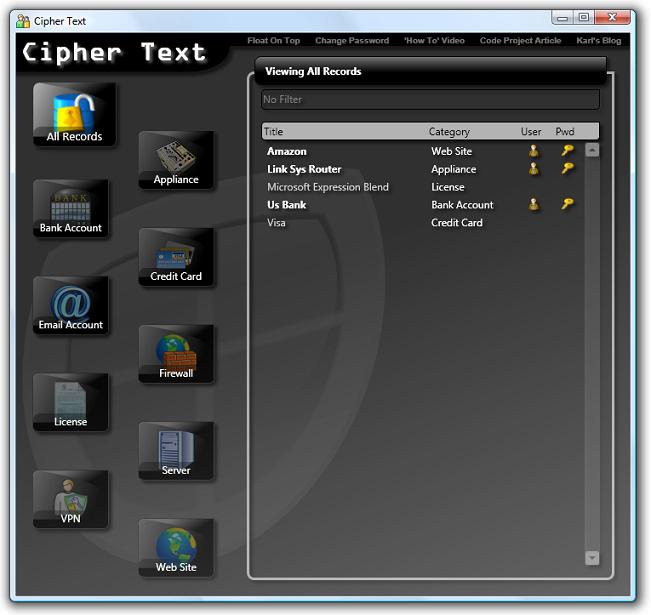Click user icon in Us Bank row
This screenshot has width=651, height=615.
pos(534,204)
